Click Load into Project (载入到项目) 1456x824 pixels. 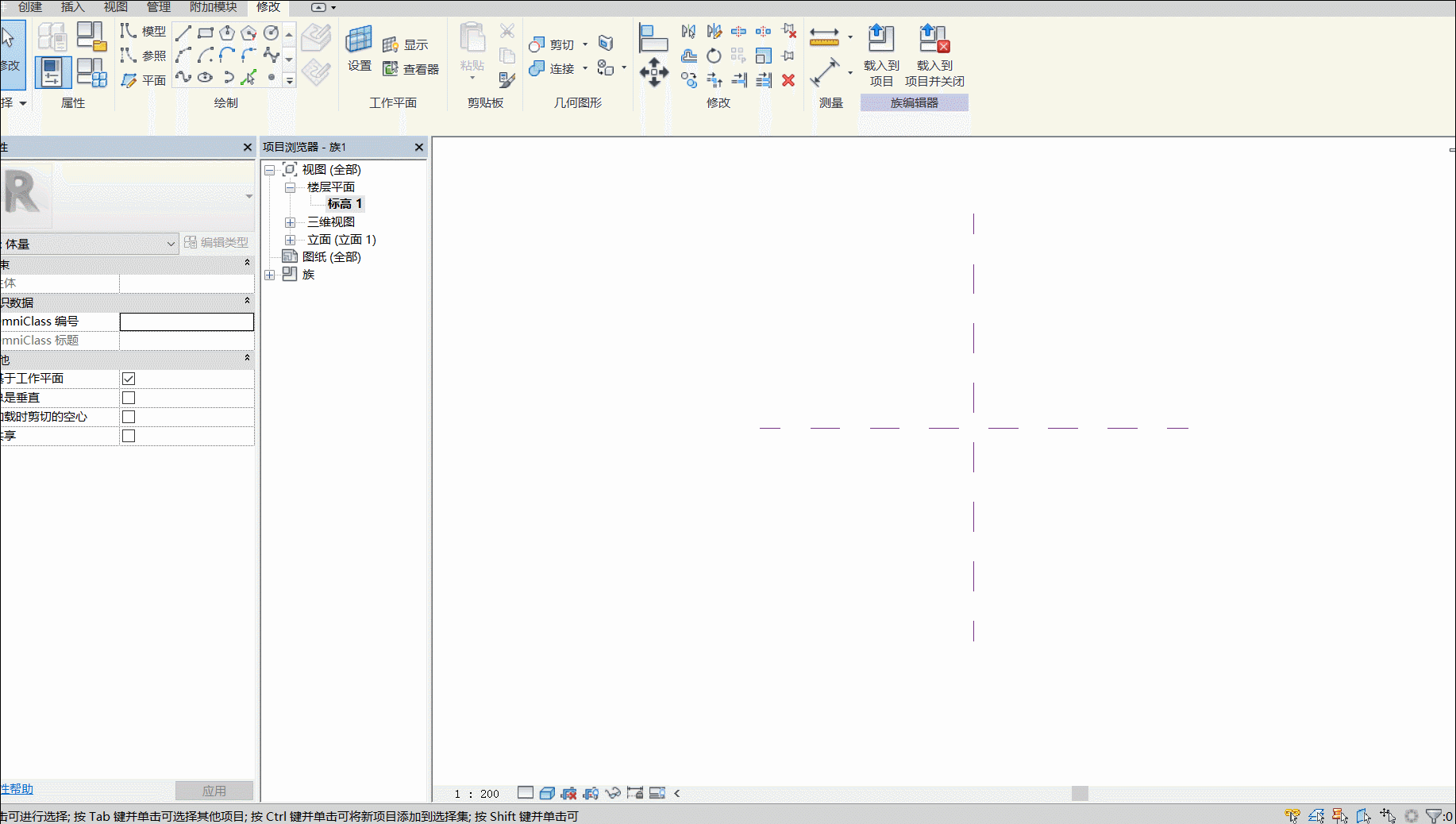pyautogui.click(x=881, y=56)
